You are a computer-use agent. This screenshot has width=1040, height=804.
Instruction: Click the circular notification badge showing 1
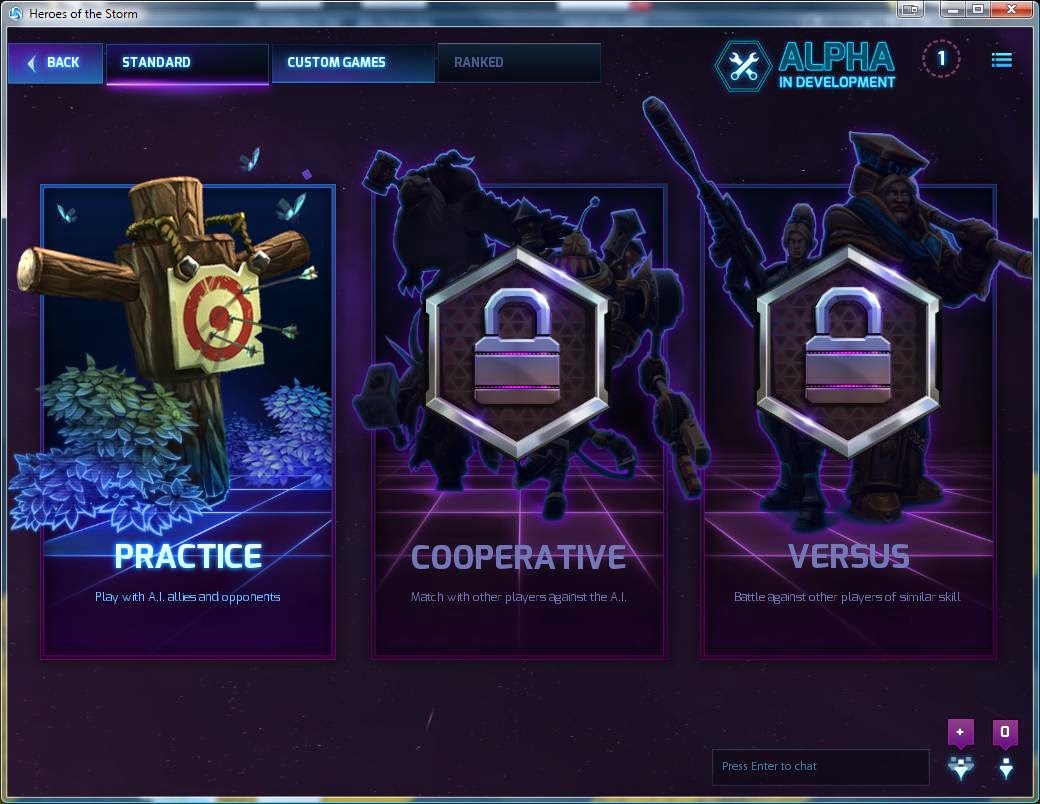[941, 58]
